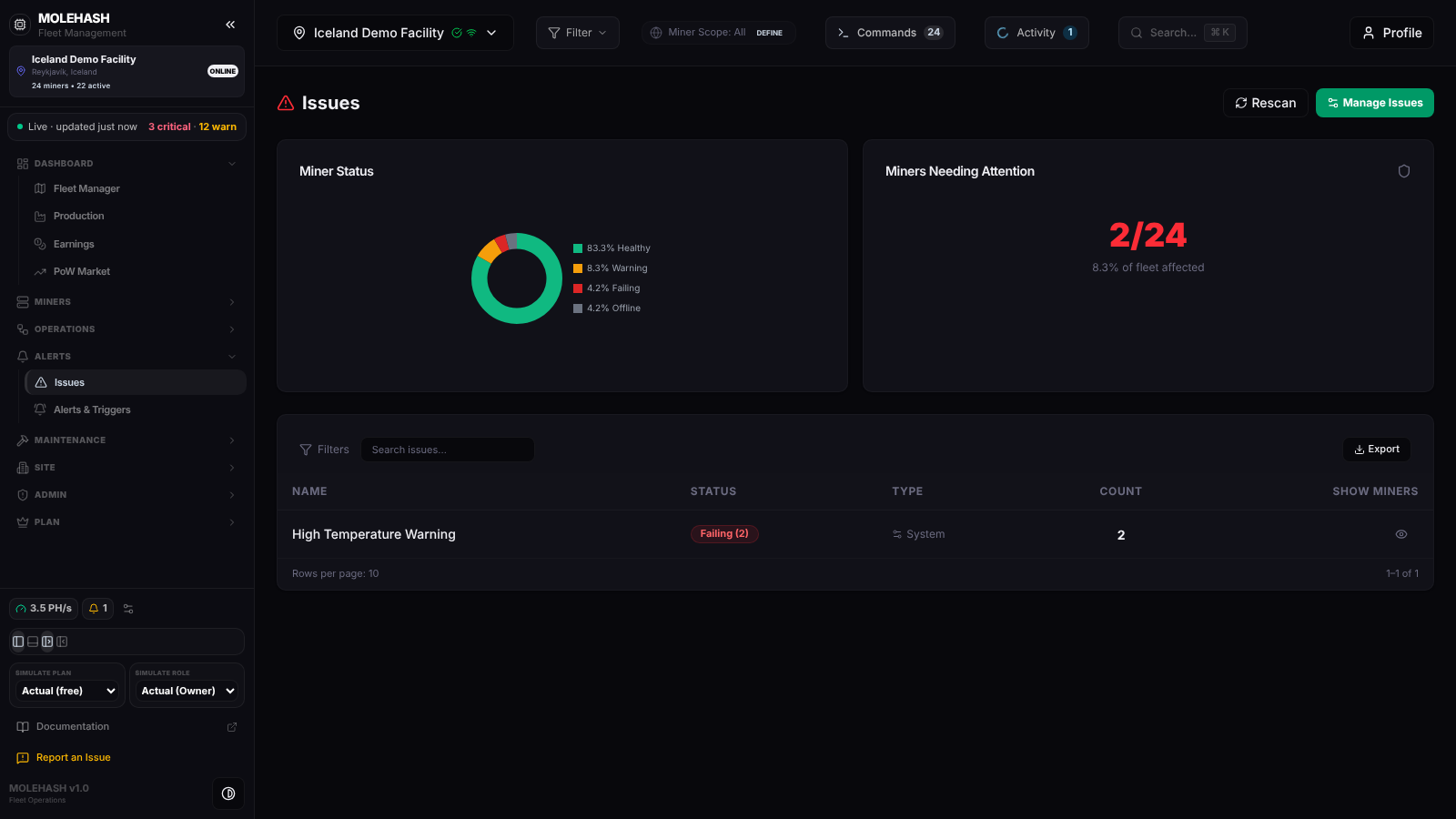1456x819 pixels.
Task: Go to Earnings page
Action: (74, 244)
